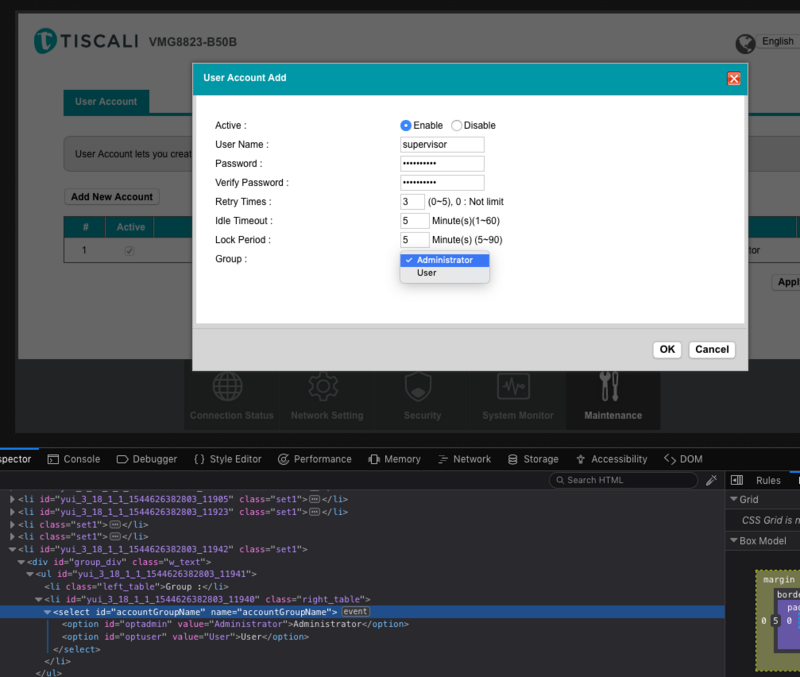
Task: Switch to the Memory devtools tab
Action: pyautogui.click(x=395, y=459)
